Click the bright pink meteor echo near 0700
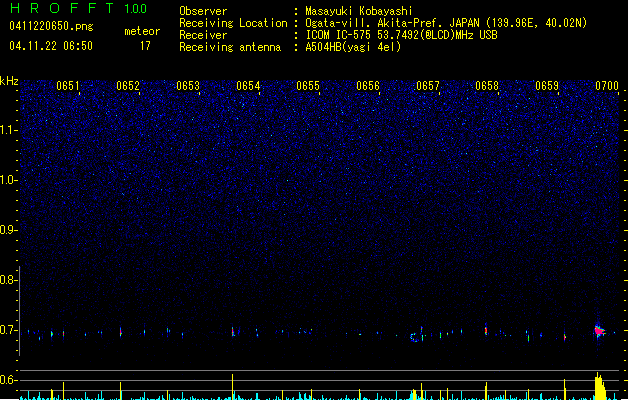Viewport: 629px width, 400px height. tap(600, 331)
